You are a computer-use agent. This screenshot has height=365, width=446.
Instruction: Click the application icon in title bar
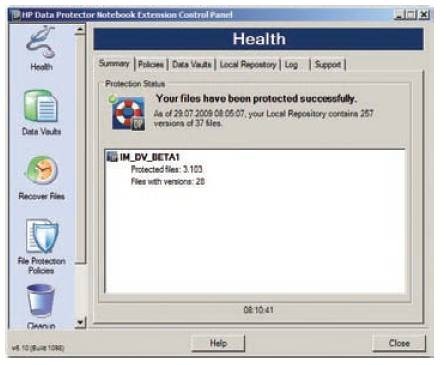click(16, 15)
